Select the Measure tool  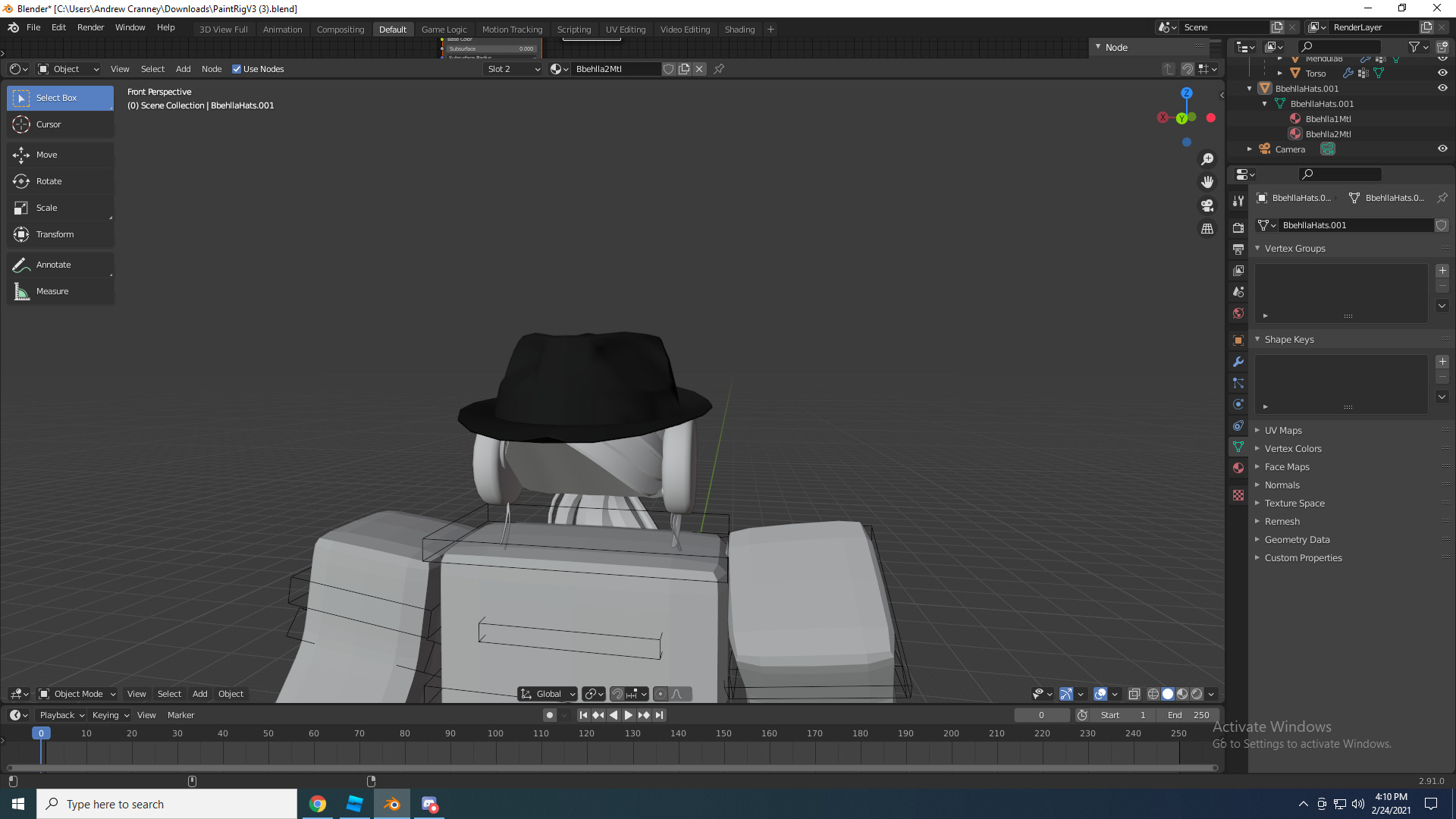coord(53,290)
